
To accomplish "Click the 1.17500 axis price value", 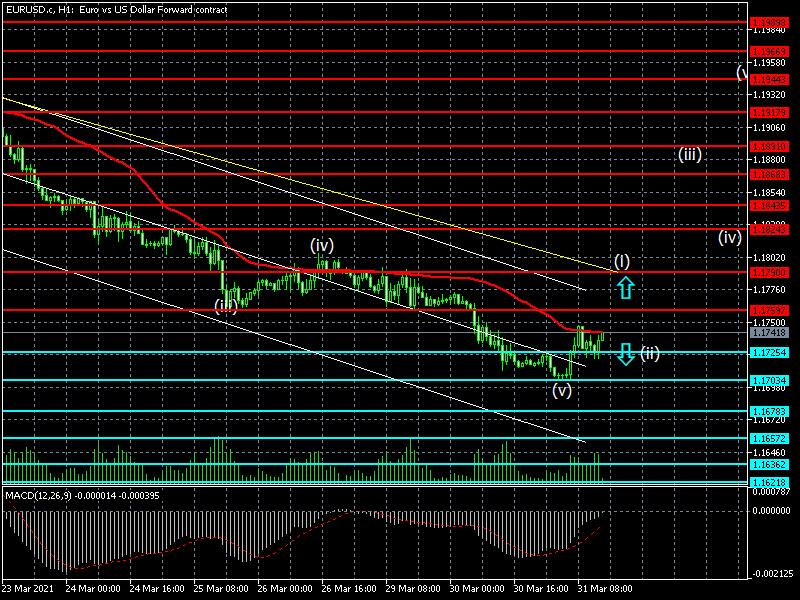I will pos(769,322).
